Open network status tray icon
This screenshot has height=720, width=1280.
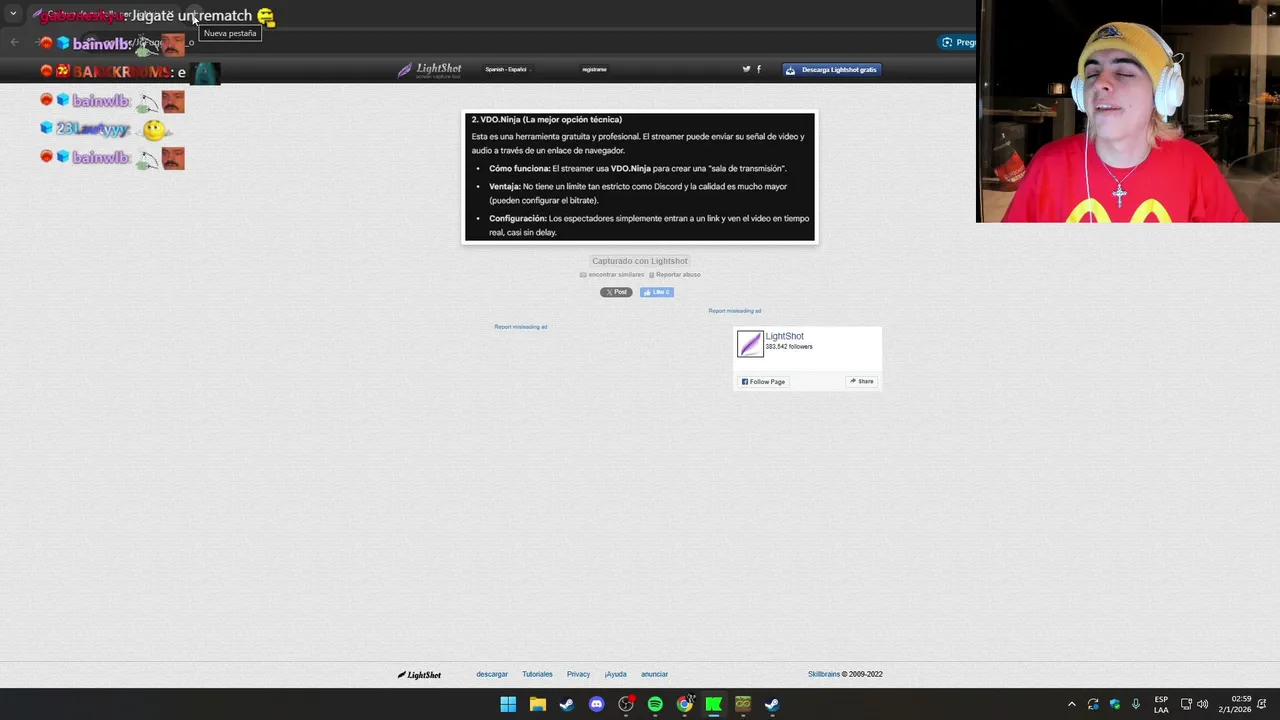coord(1186,704)
